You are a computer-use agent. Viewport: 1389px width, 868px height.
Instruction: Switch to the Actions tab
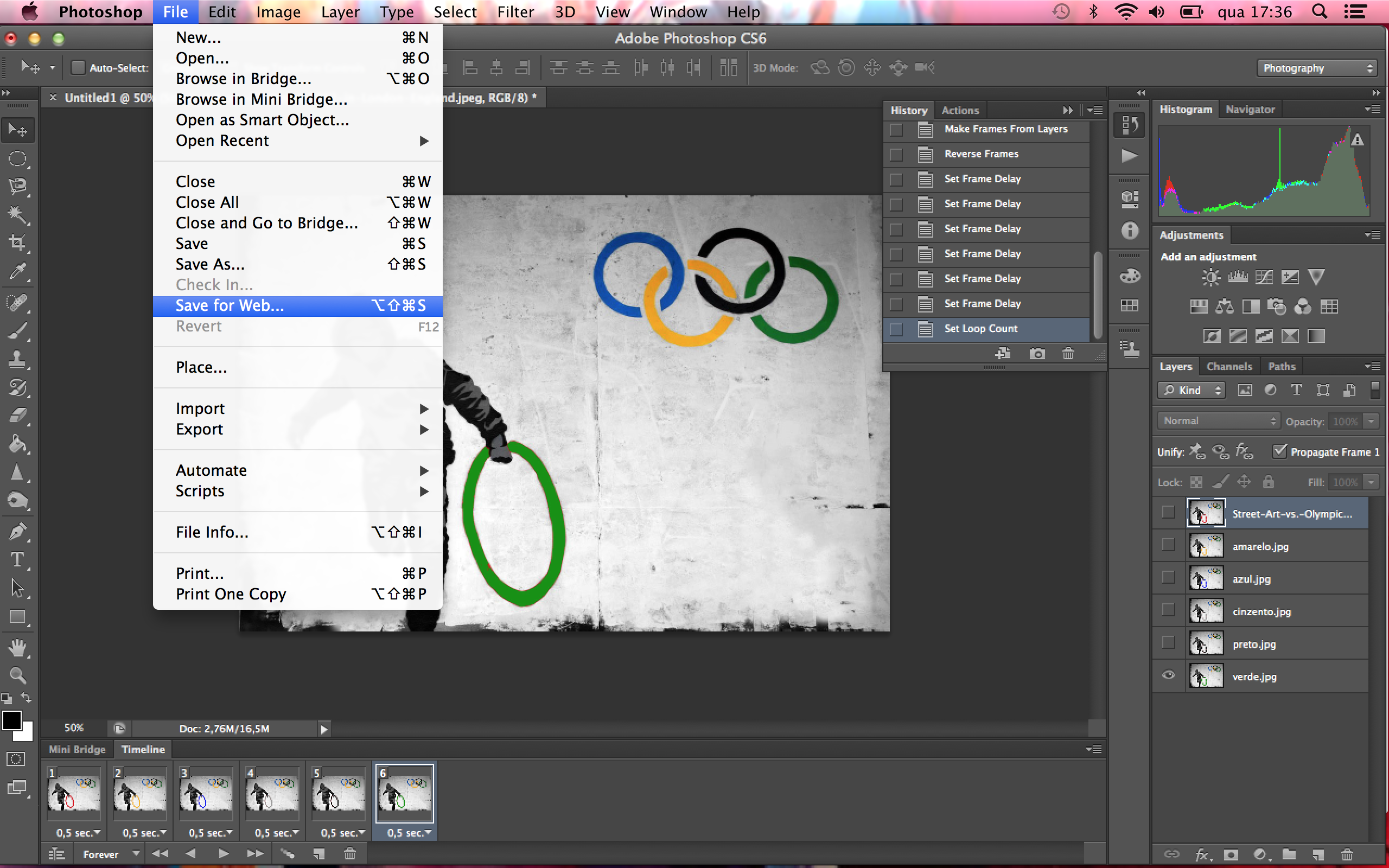tap(960, 110)
